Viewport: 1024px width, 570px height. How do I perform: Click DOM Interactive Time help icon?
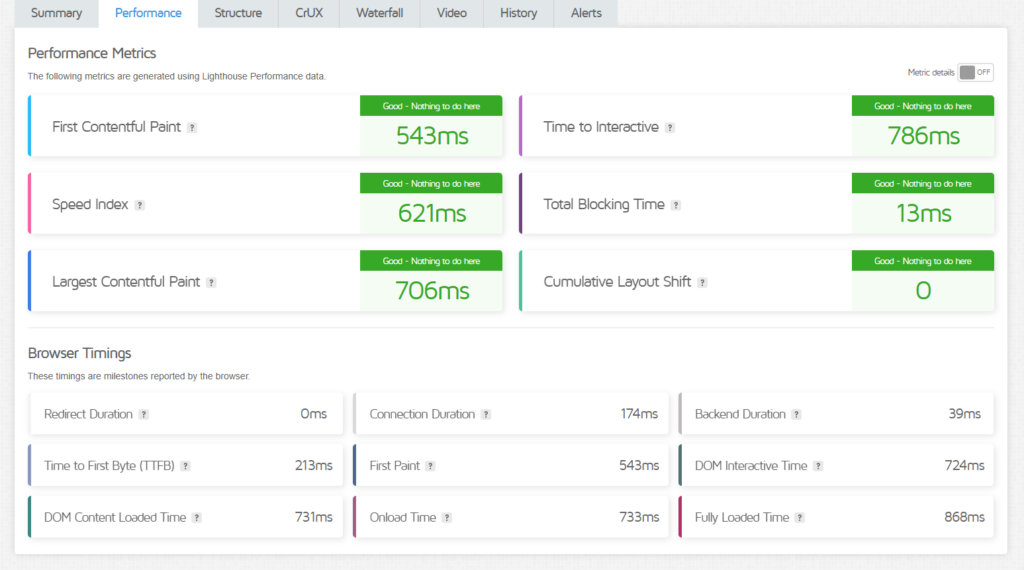(x=818, y=466)
